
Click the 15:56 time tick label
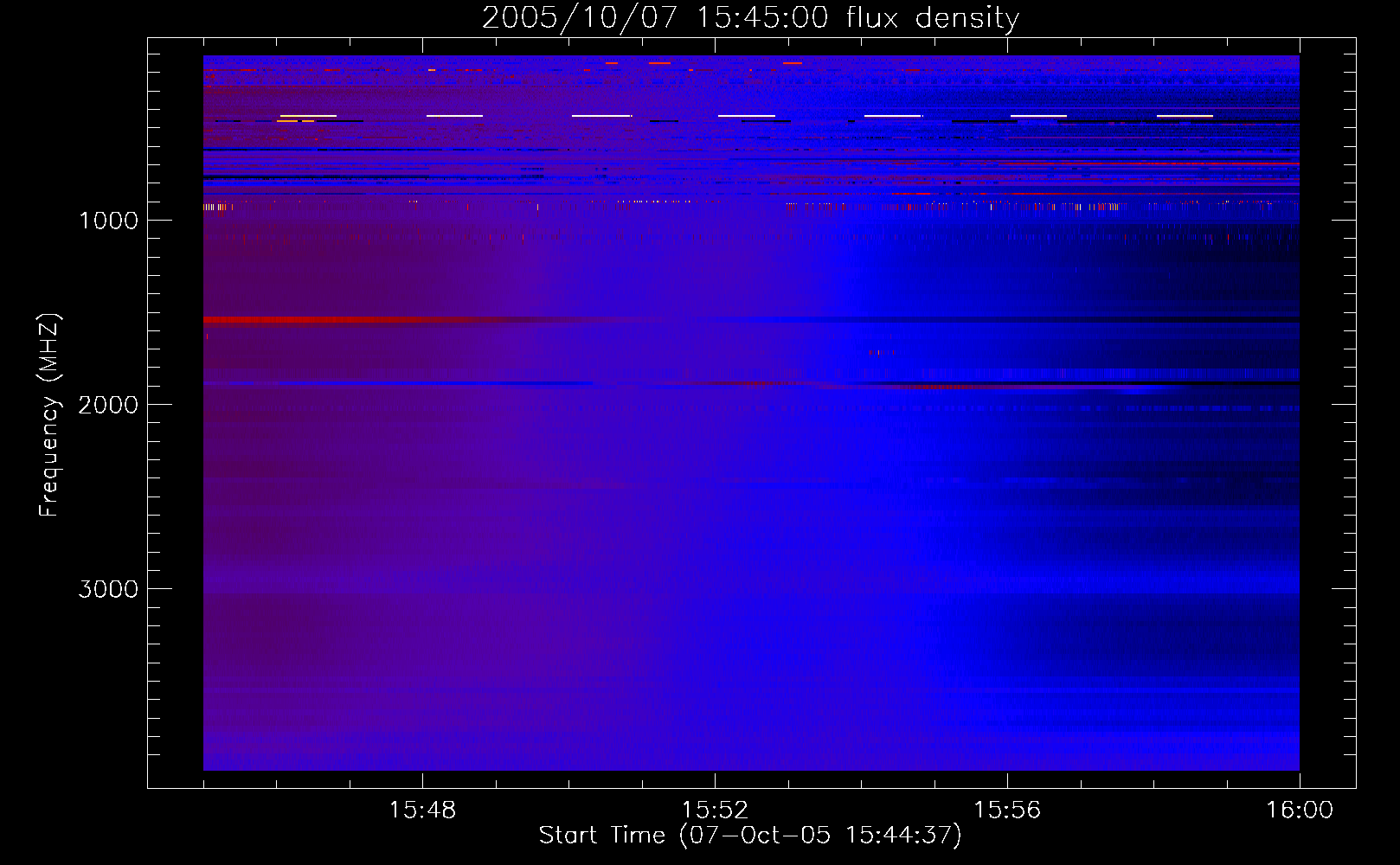(x=1007, y=811)
